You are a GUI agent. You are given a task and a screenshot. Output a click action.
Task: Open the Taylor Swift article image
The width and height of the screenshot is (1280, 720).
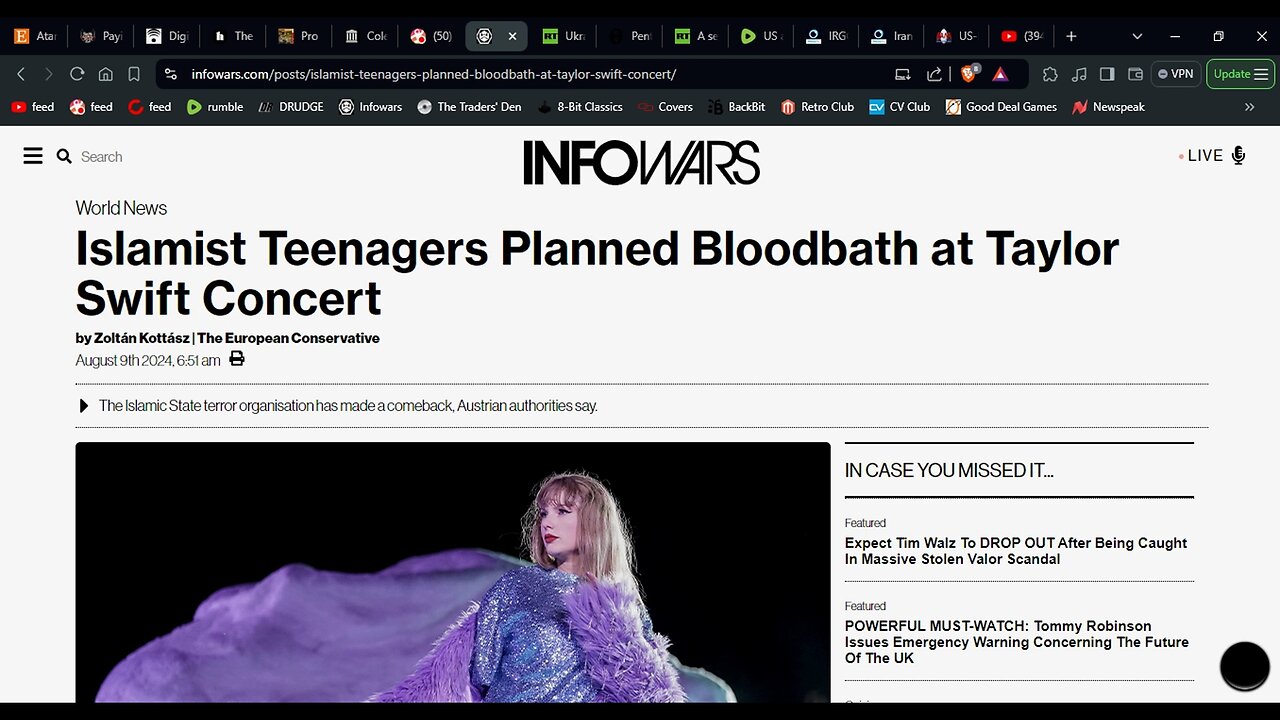click(453, 572)
